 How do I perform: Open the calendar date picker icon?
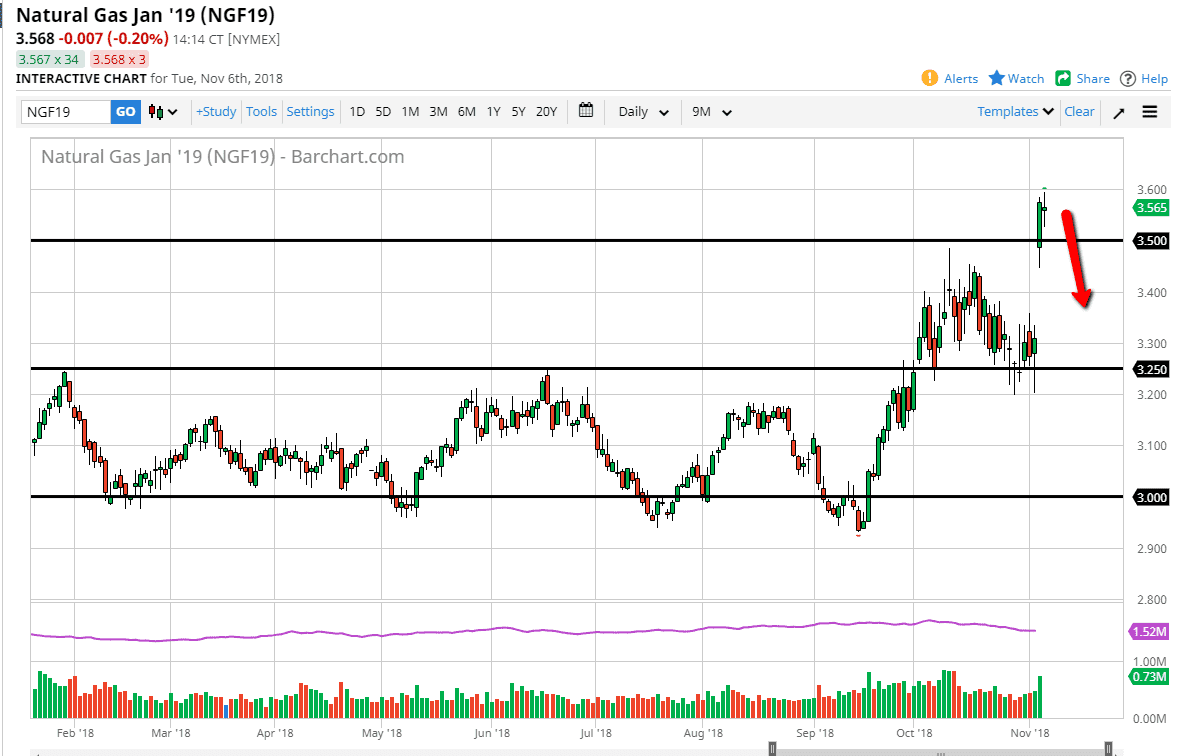(x=586, y=111)
